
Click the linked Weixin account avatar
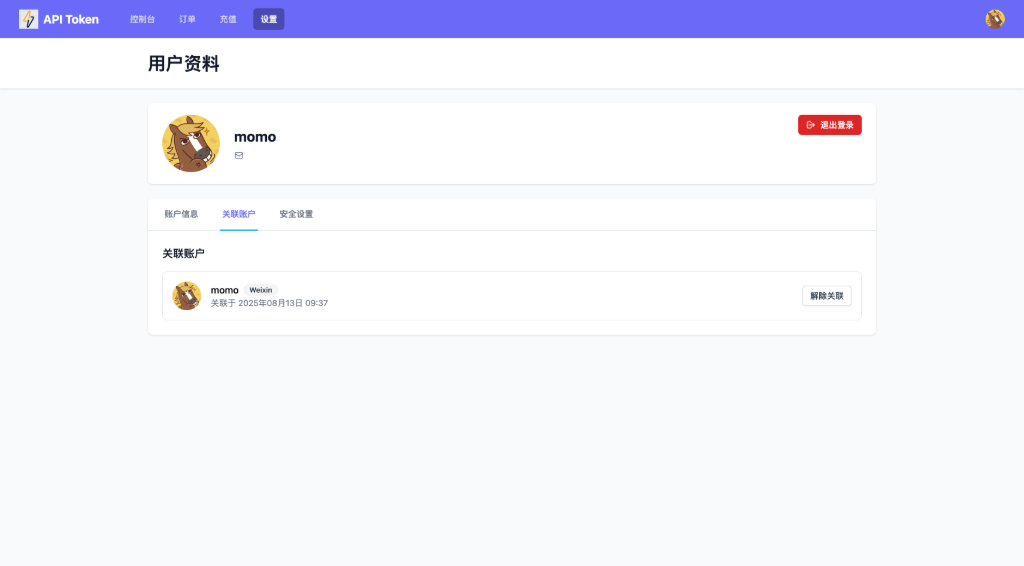pos(187,296)
